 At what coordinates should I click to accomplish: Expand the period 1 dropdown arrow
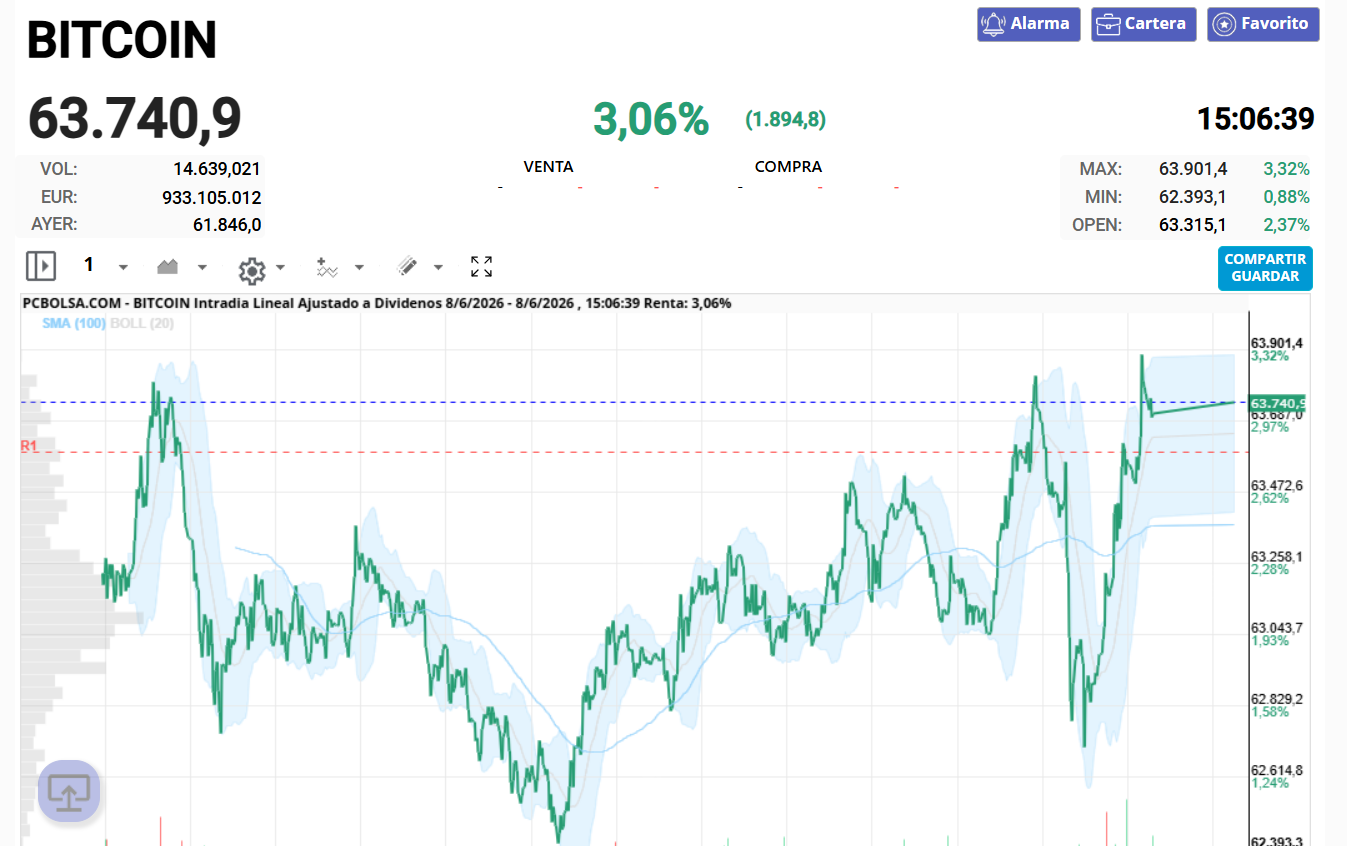(x=123, y=268)
